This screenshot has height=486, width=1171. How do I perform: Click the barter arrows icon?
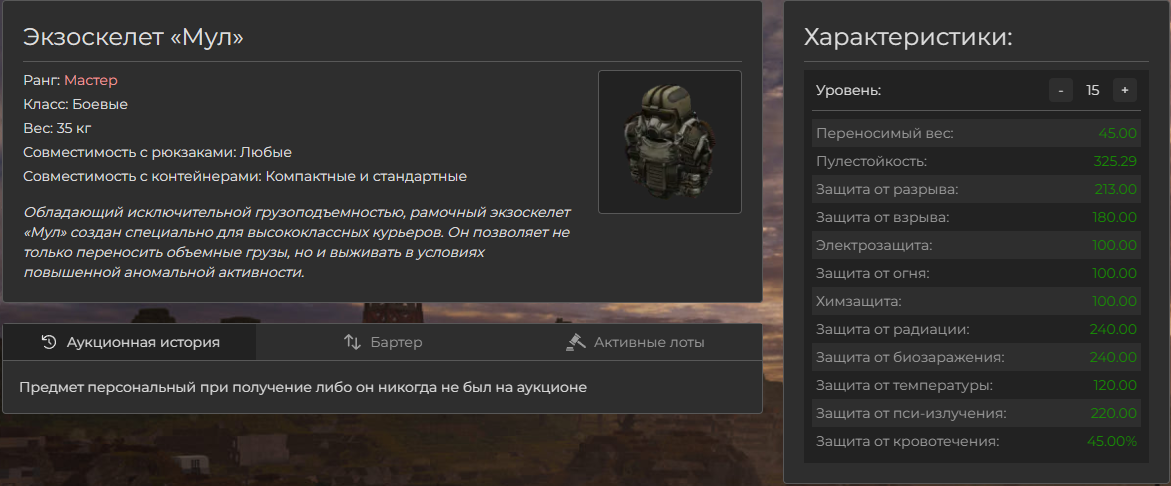coord(352,343)
